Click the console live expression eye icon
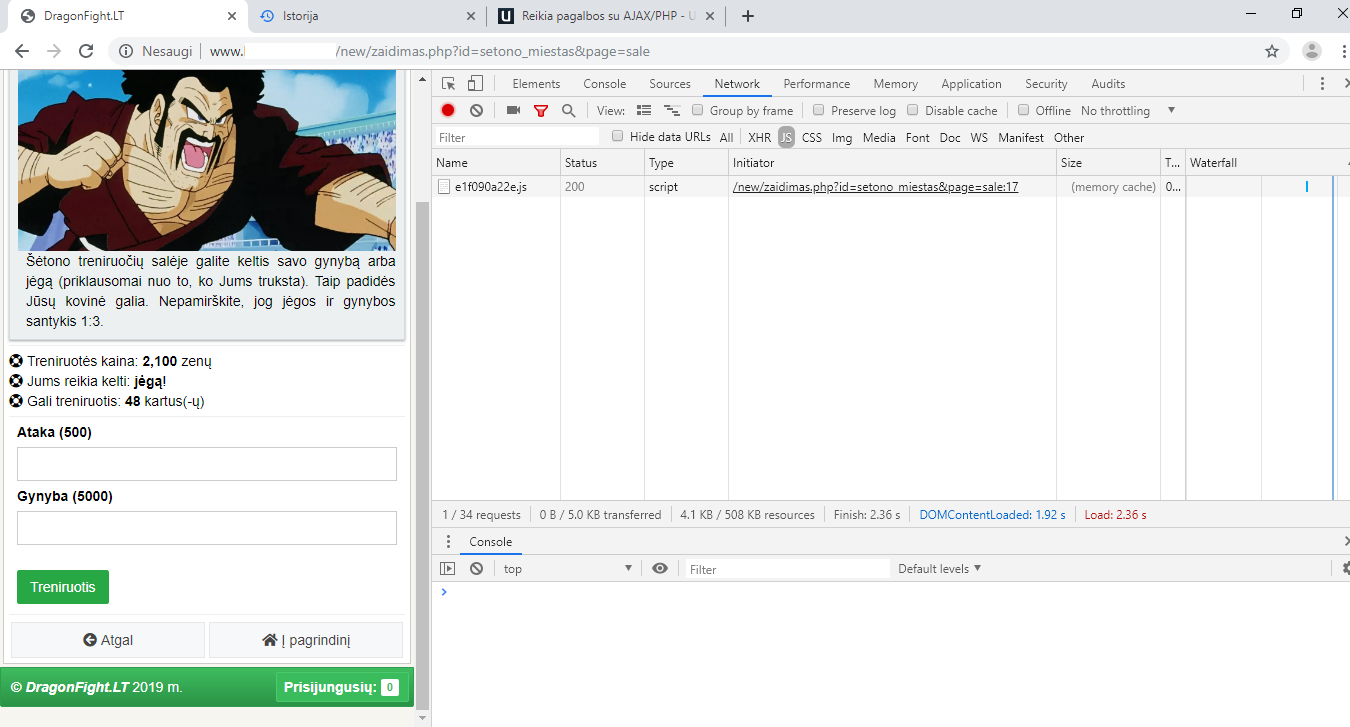Viewport: 1350px width, 727px height. (x=660, y=569)
